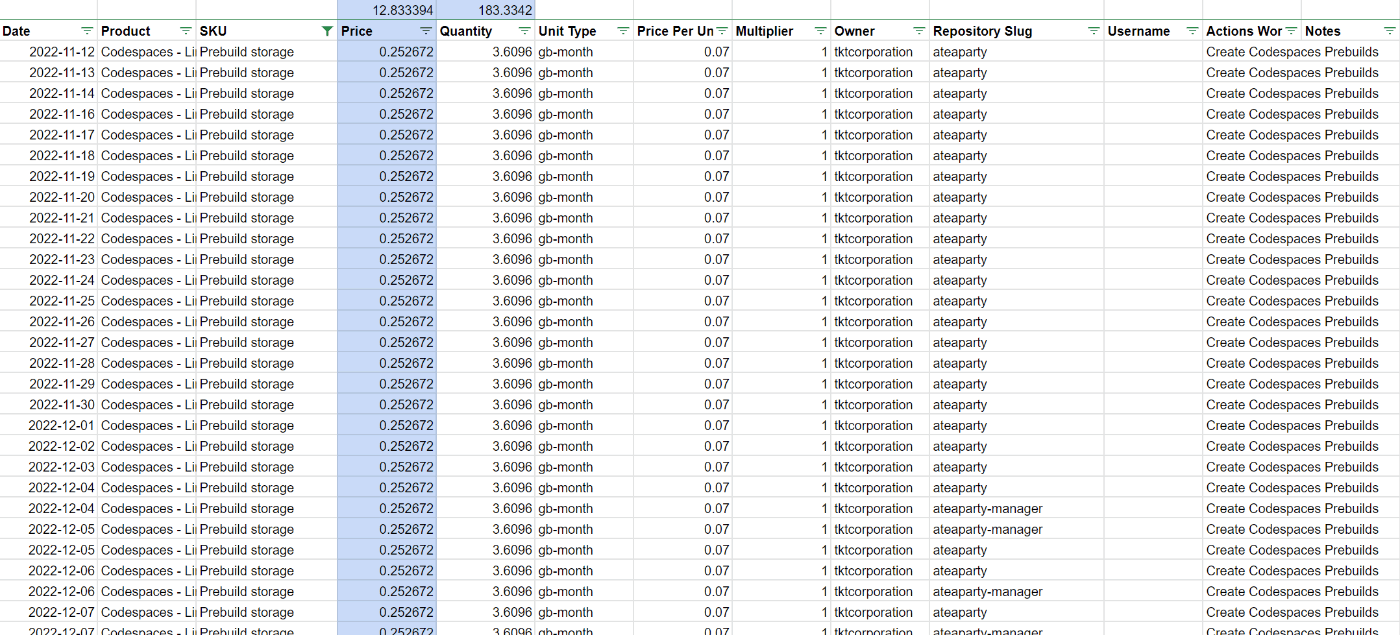The image size is (1400, 635).
Task: Open the Actions Workflow column filter
Action: pyautogui.click(x=1290, y=31)
